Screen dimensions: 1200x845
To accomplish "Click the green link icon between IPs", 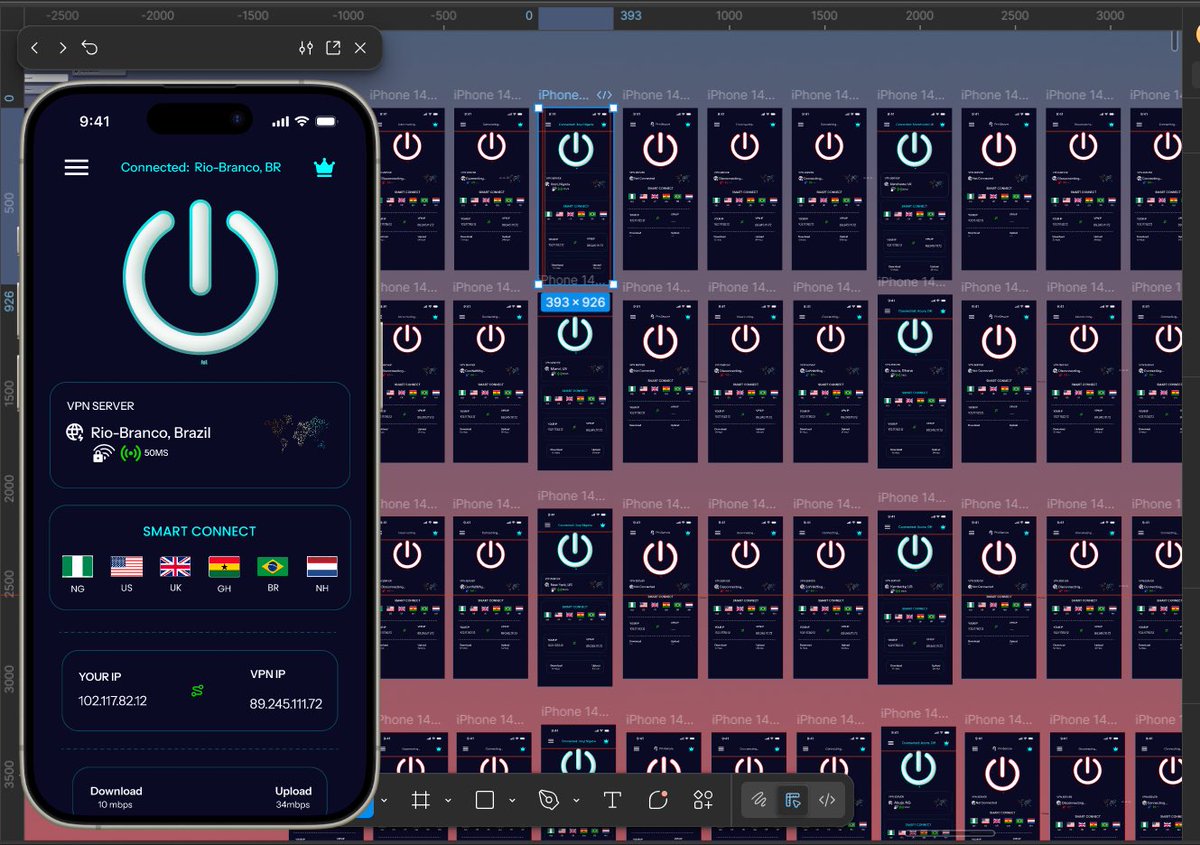I will [198, 690].
